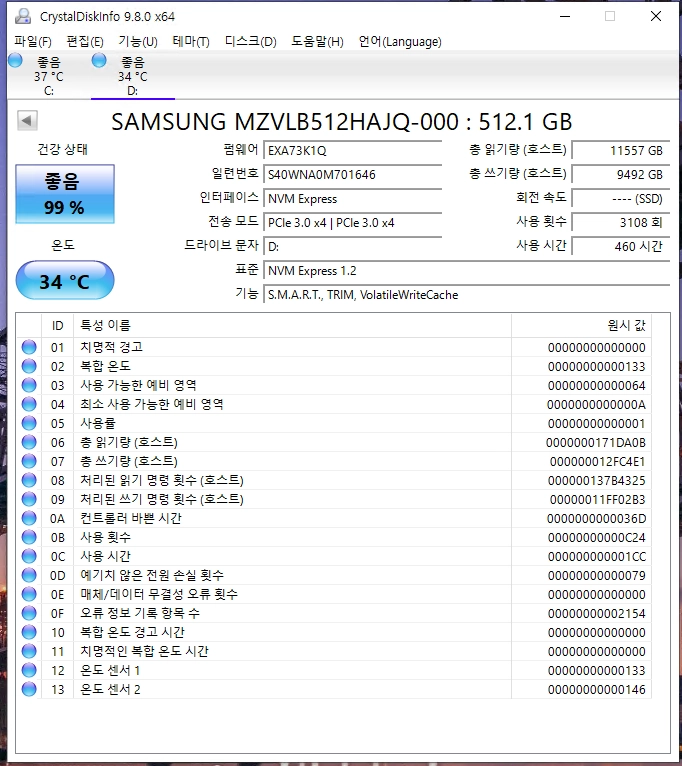Click status orb for row 01 치명적 경고
Viewport: 682px width, 766px height.
(29, 347)
